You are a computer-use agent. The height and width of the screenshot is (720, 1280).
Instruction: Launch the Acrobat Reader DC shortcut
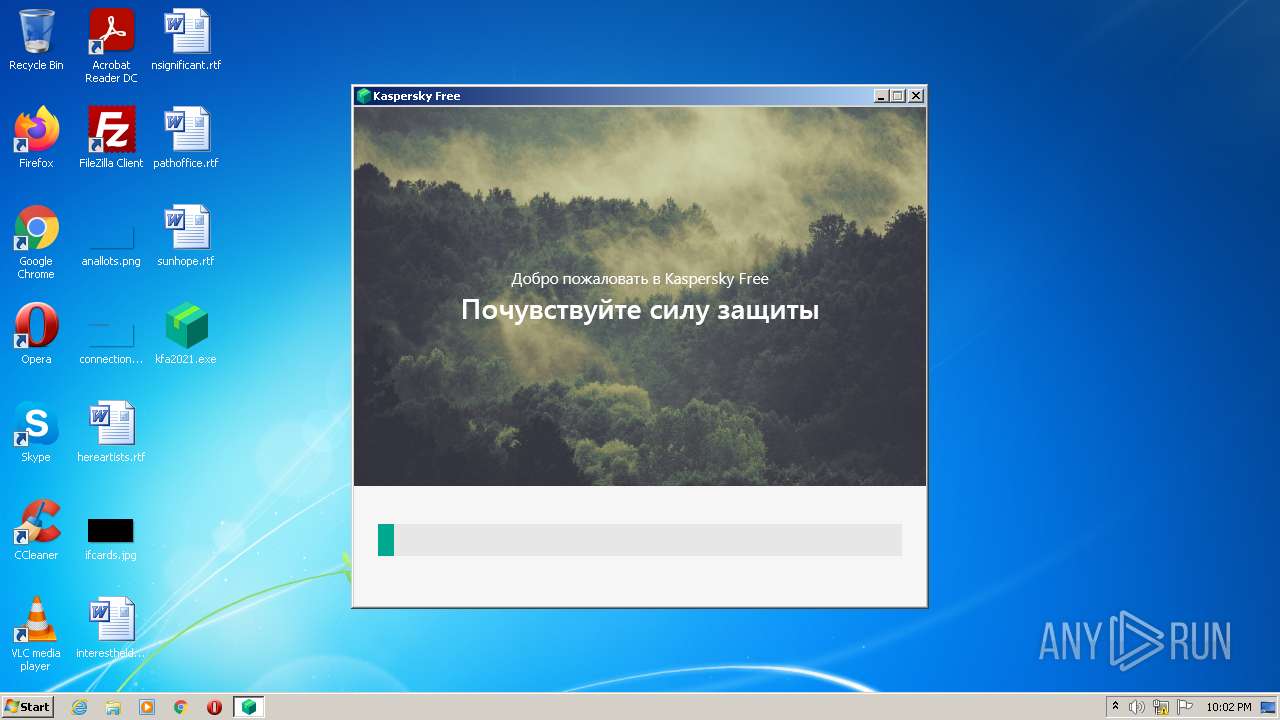111,45
